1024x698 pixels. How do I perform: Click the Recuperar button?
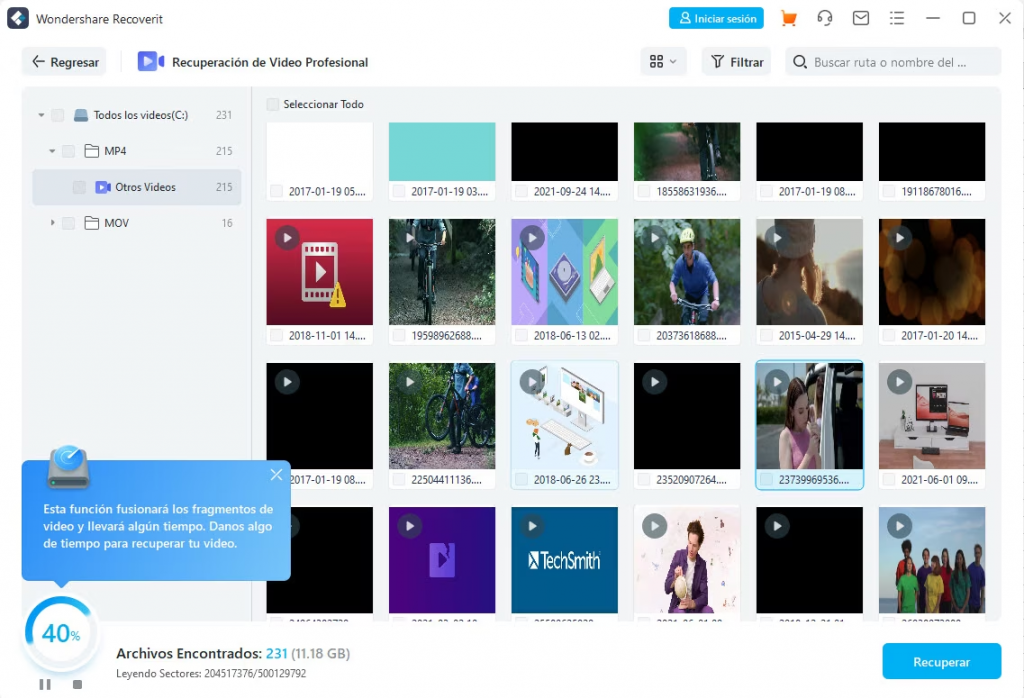click(941, 662)
